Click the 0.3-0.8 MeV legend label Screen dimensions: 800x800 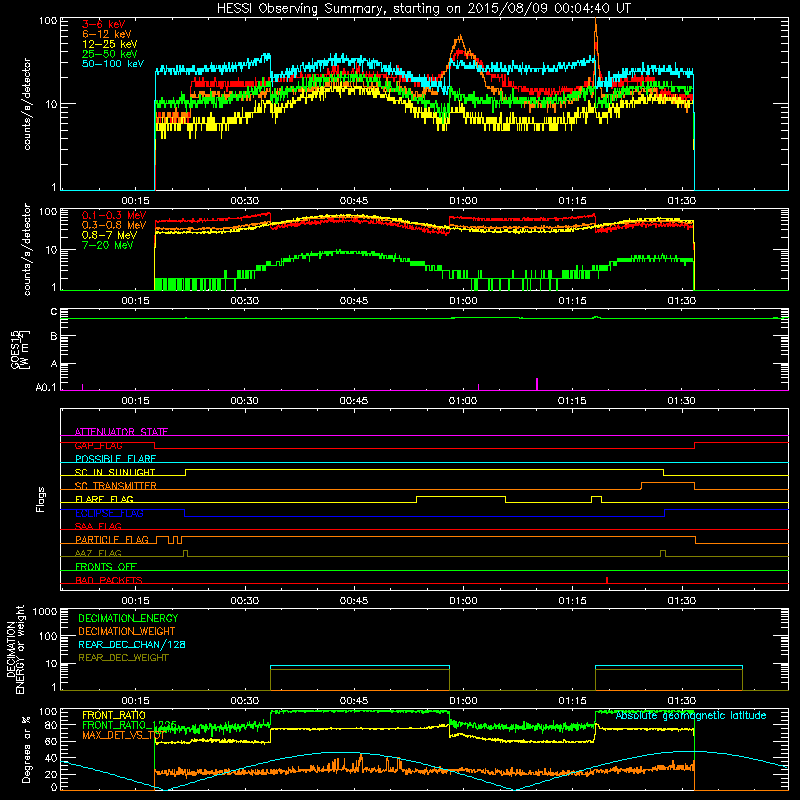coord(114,225)
